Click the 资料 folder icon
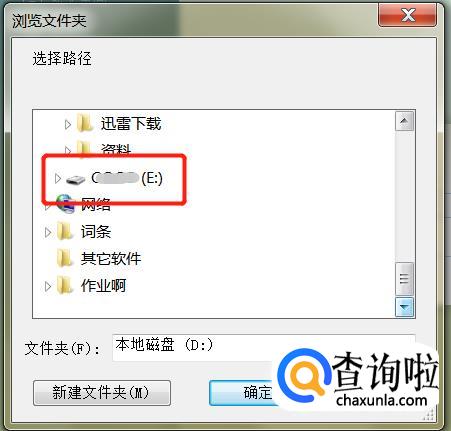The width and height of the screenshot is (451, 431). (x=84, y=148)
